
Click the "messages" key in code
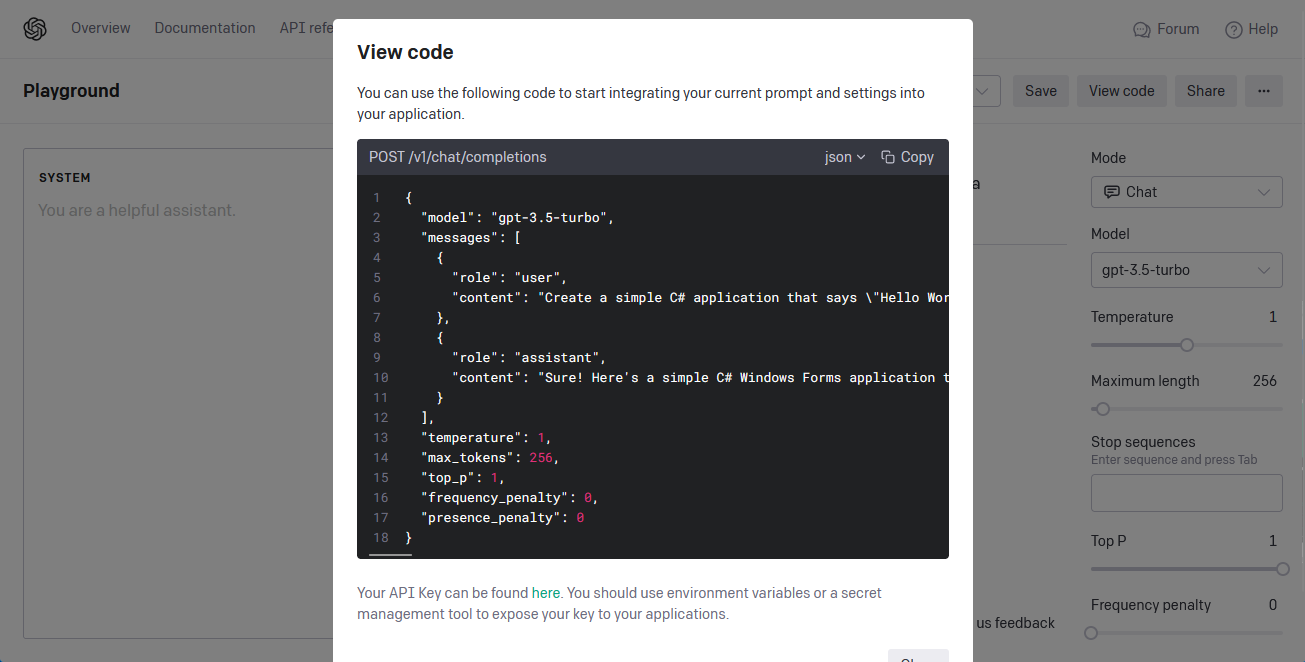tap(460, 237)
